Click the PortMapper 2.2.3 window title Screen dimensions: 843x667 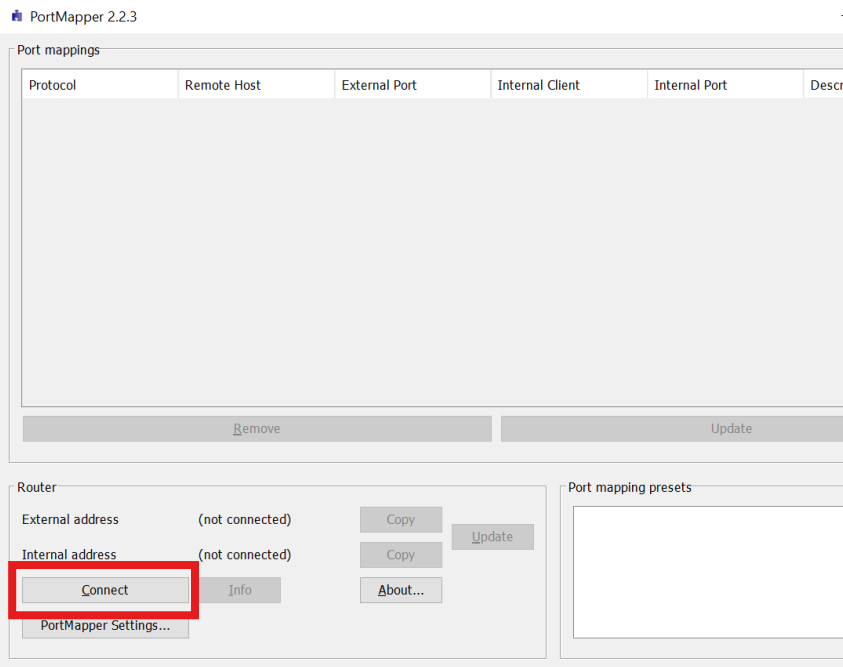coord(83,17)
